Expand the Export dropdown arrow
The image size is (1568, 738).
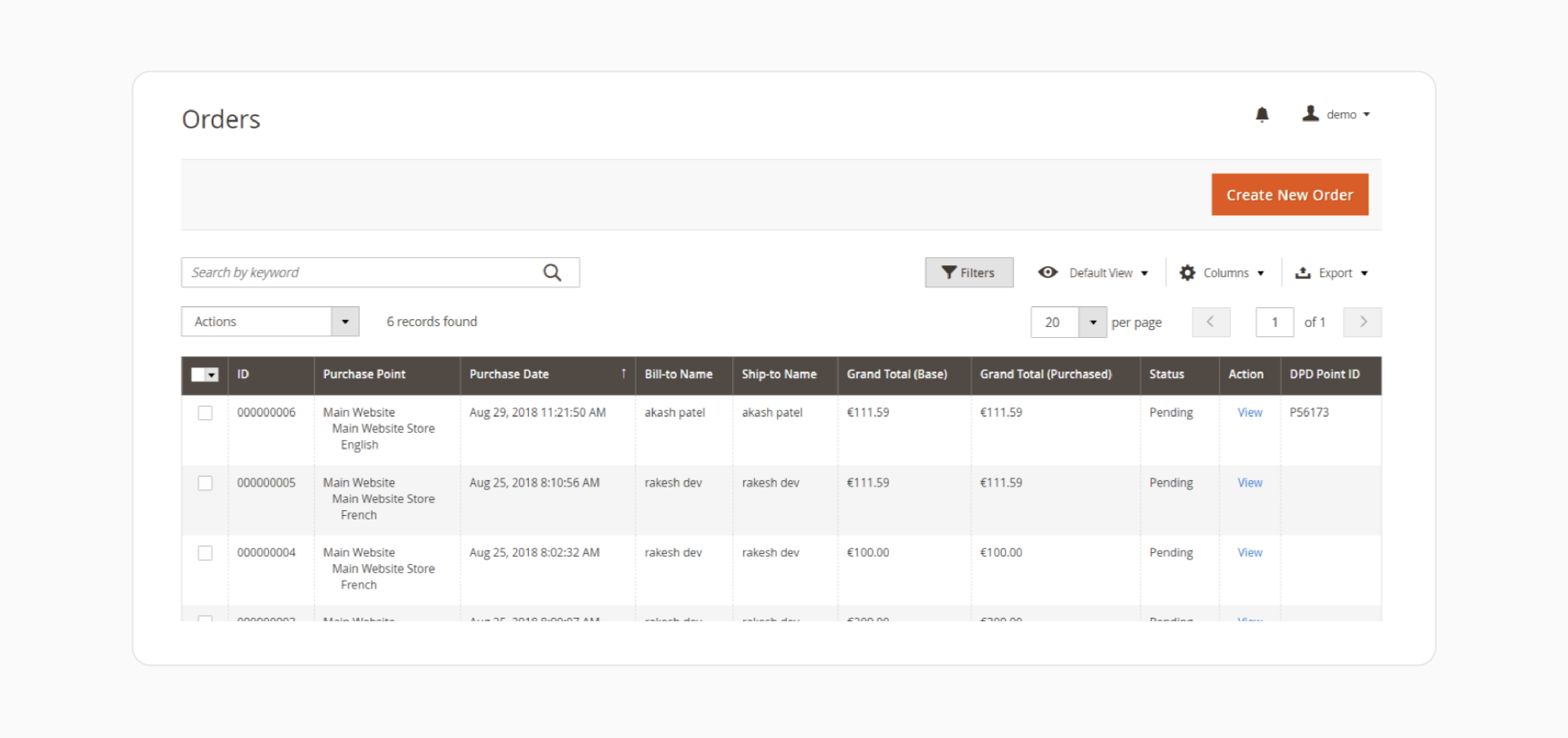tap(1364, 273)
